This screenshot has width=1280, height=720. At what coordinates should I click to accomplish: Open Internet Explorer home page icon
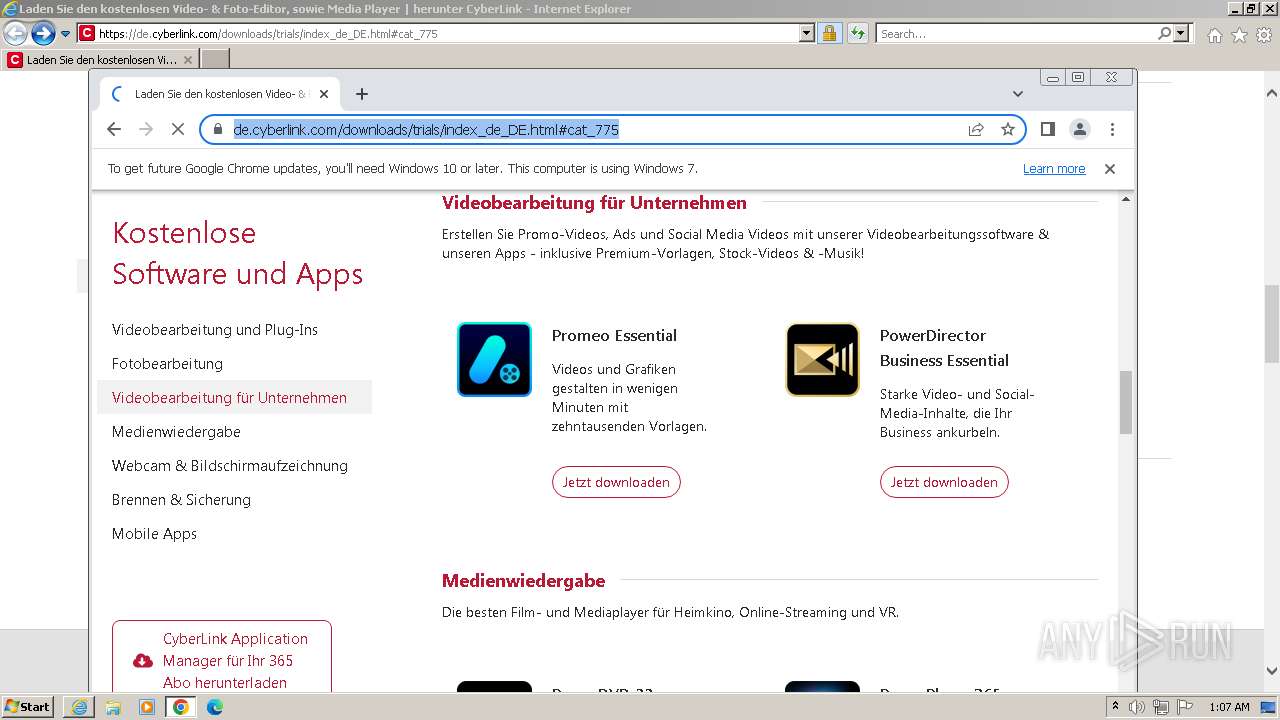pos(1214,35)
